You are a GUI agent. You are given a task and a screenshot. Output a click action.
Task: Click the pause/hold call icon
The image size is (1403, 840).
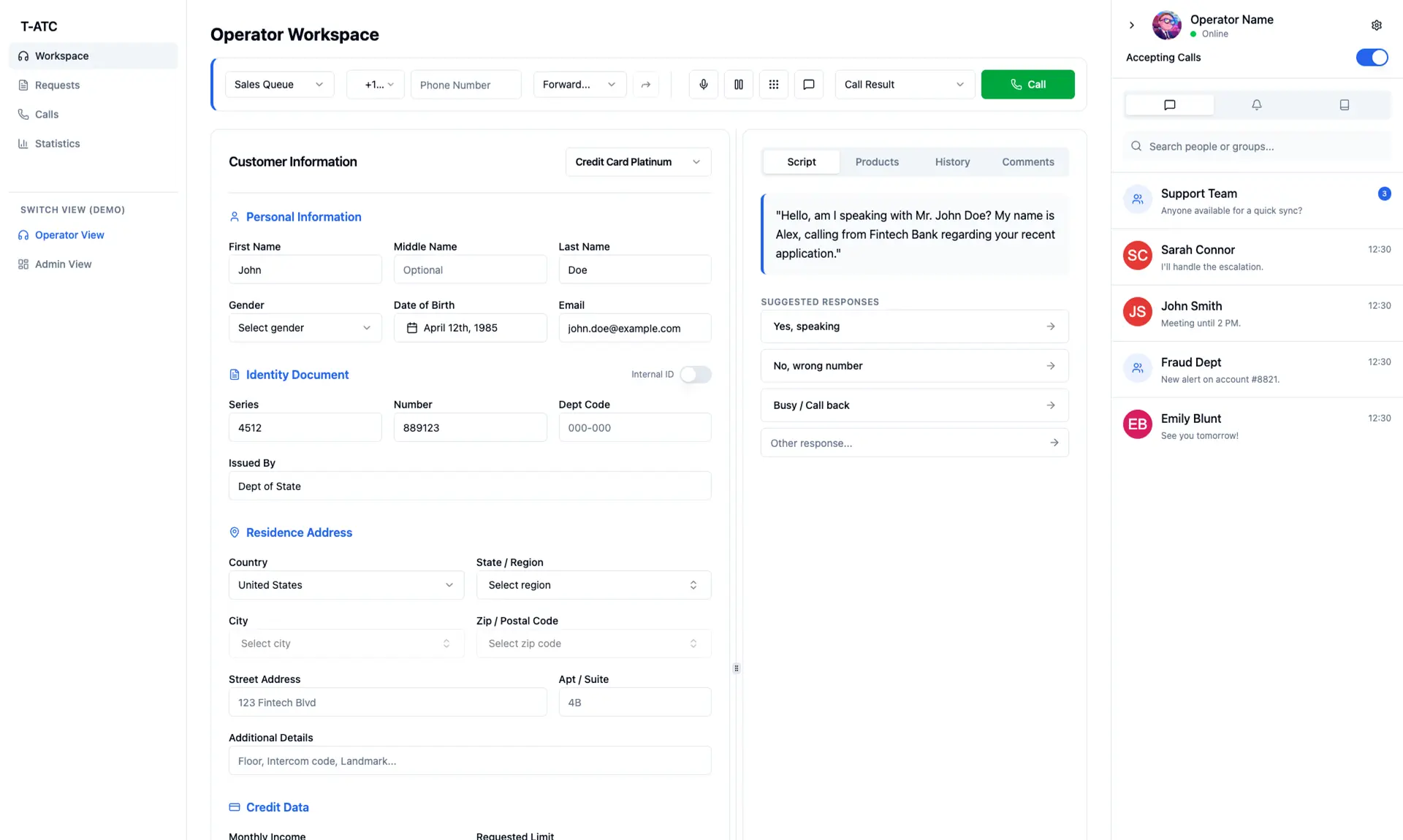[x=738, y=85]
